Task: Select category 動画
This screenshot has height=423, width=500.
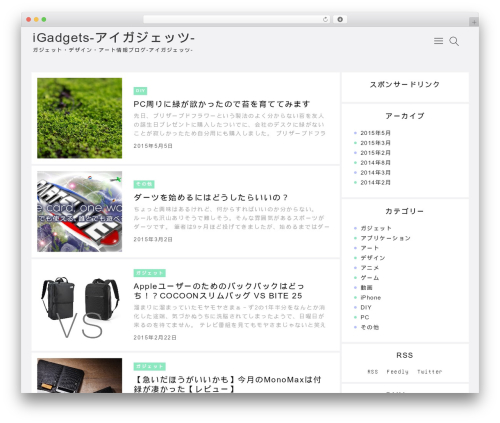Action: pos(366,287)
